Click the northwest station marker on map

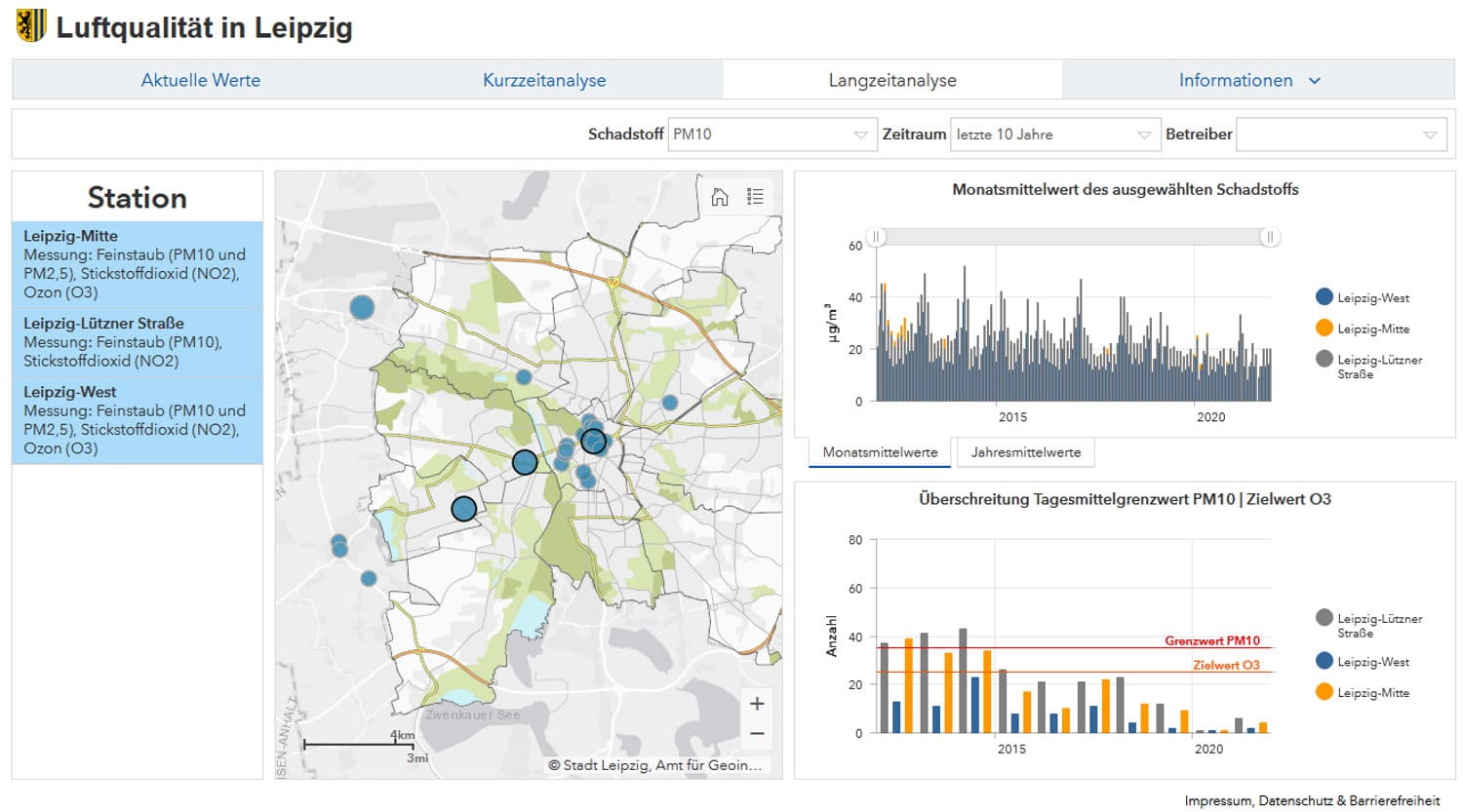click(x=362, y=308)
